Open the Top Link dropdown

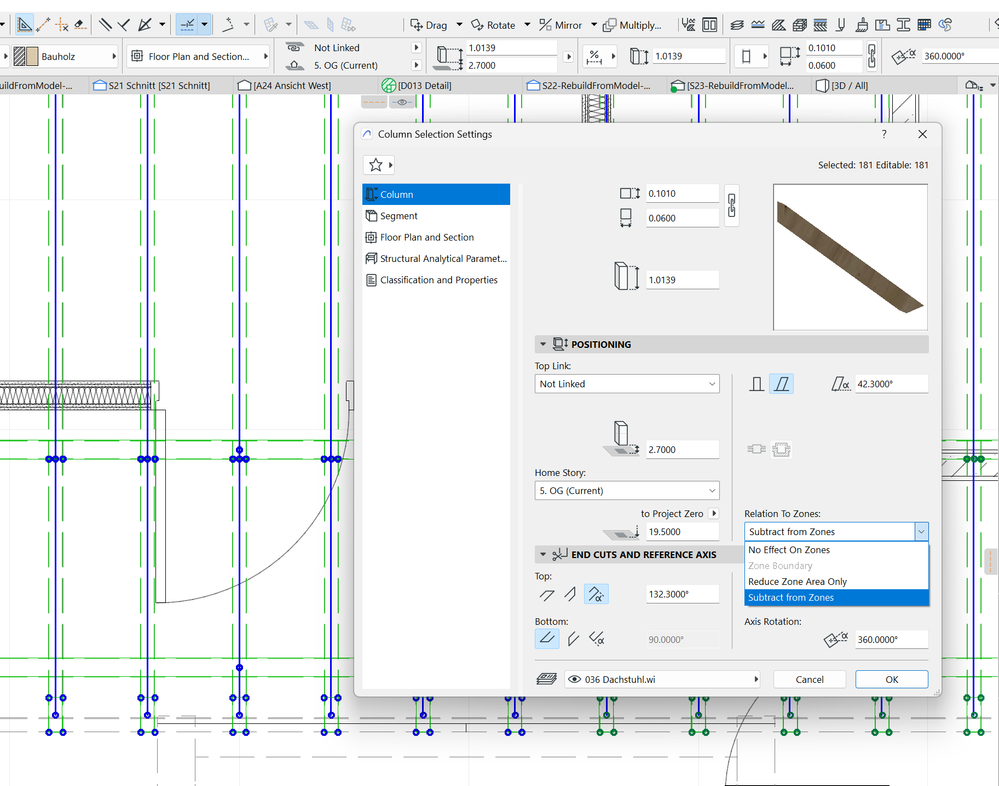click(x=627, y=384)
